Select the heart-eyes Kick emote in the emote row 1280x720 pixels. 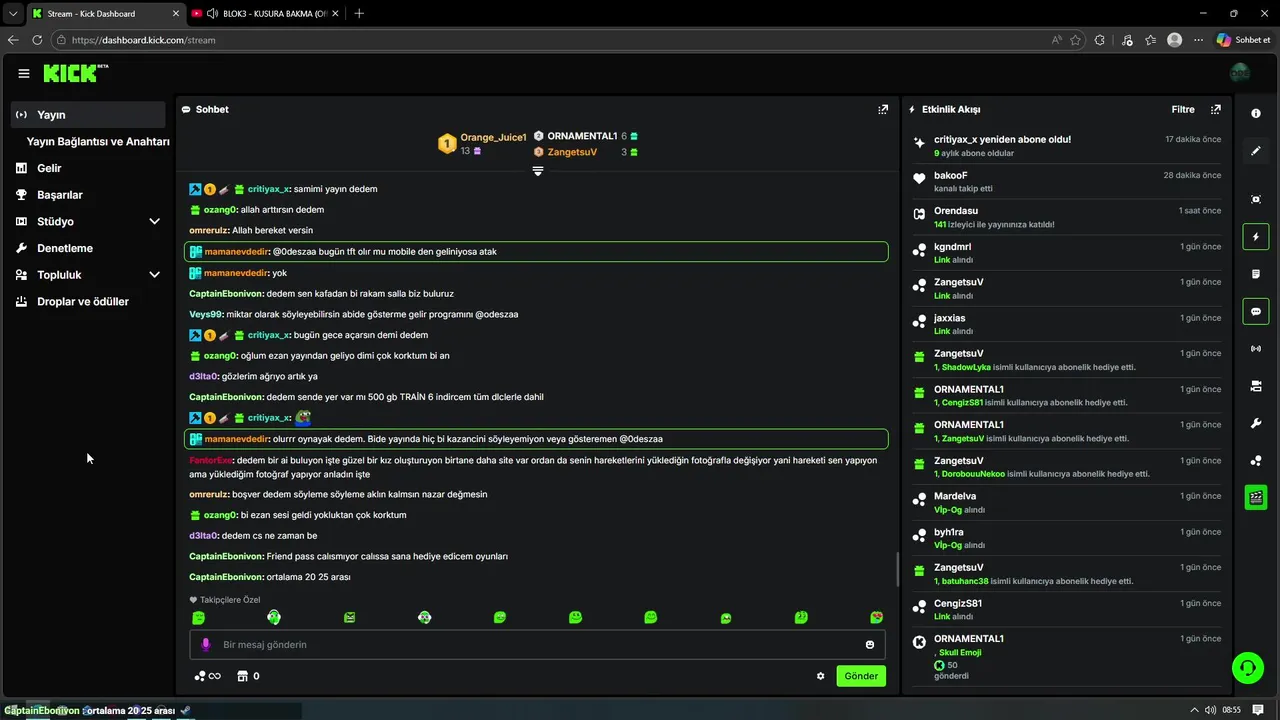click(877, 617)
